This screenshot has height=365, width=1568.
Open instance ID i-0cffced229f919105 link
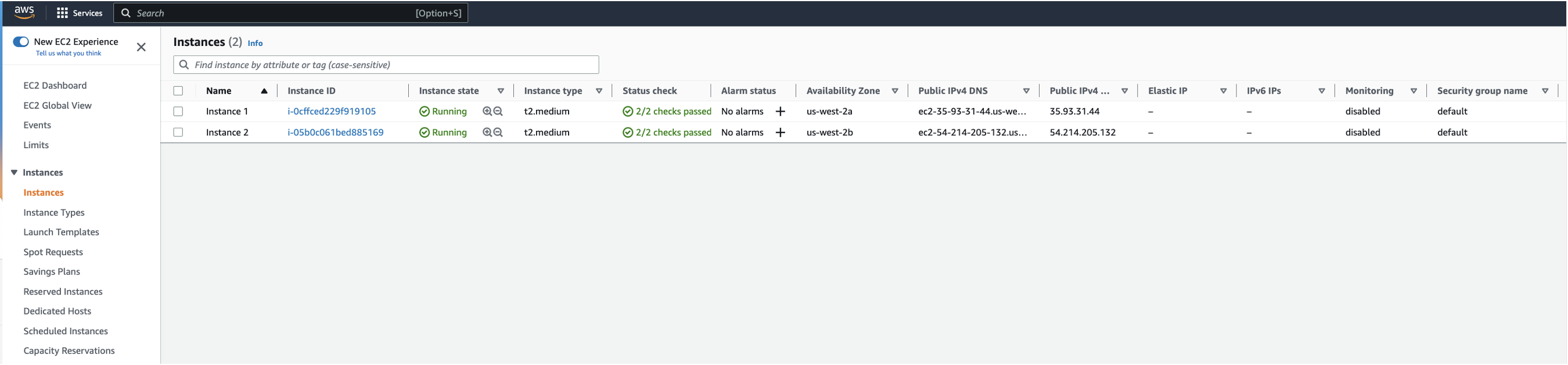[x=332, y=112]
